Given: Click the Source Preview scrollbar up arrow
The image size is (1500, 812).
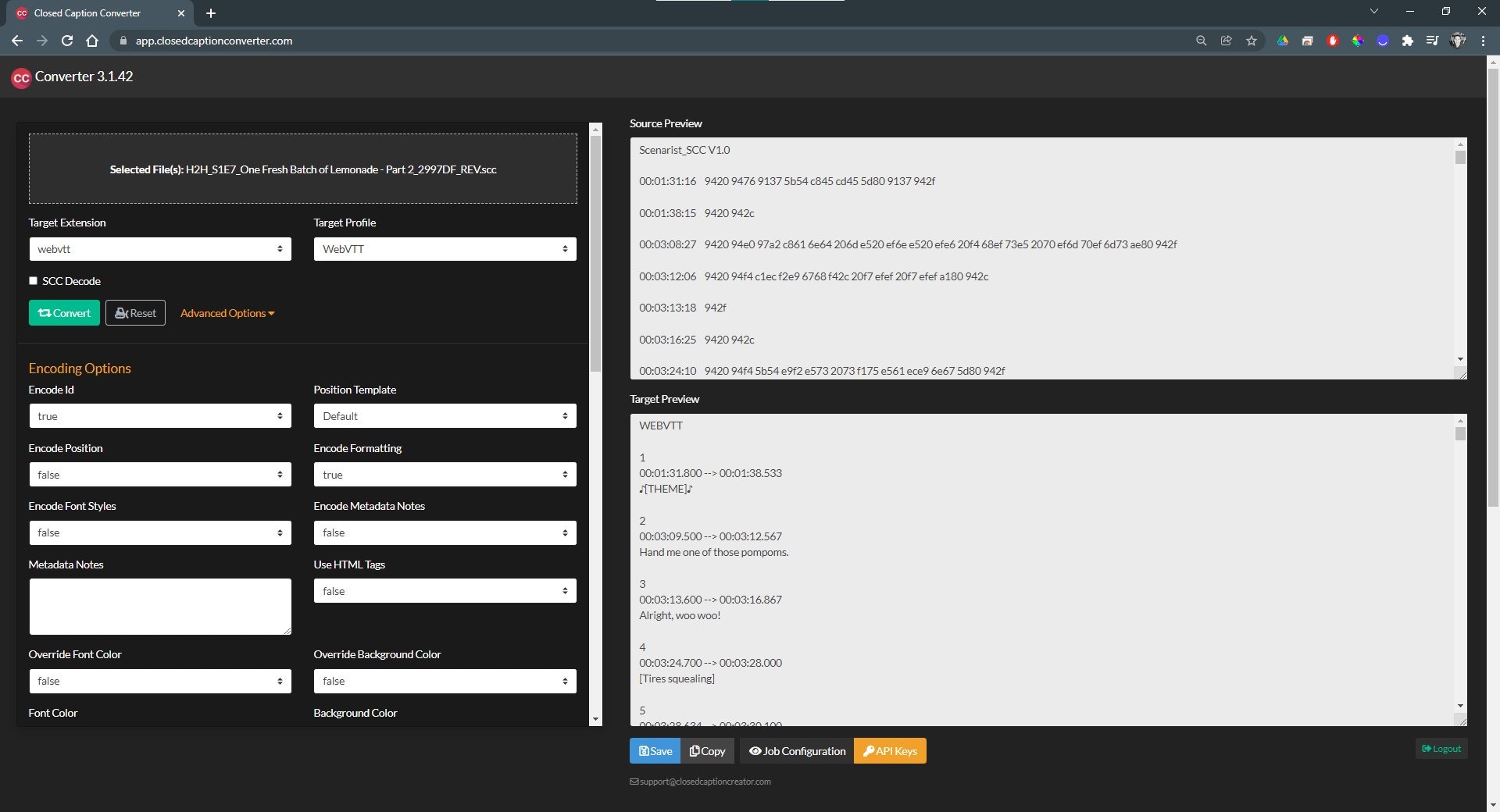Looking at the screenshot, I should point(1460,144).
